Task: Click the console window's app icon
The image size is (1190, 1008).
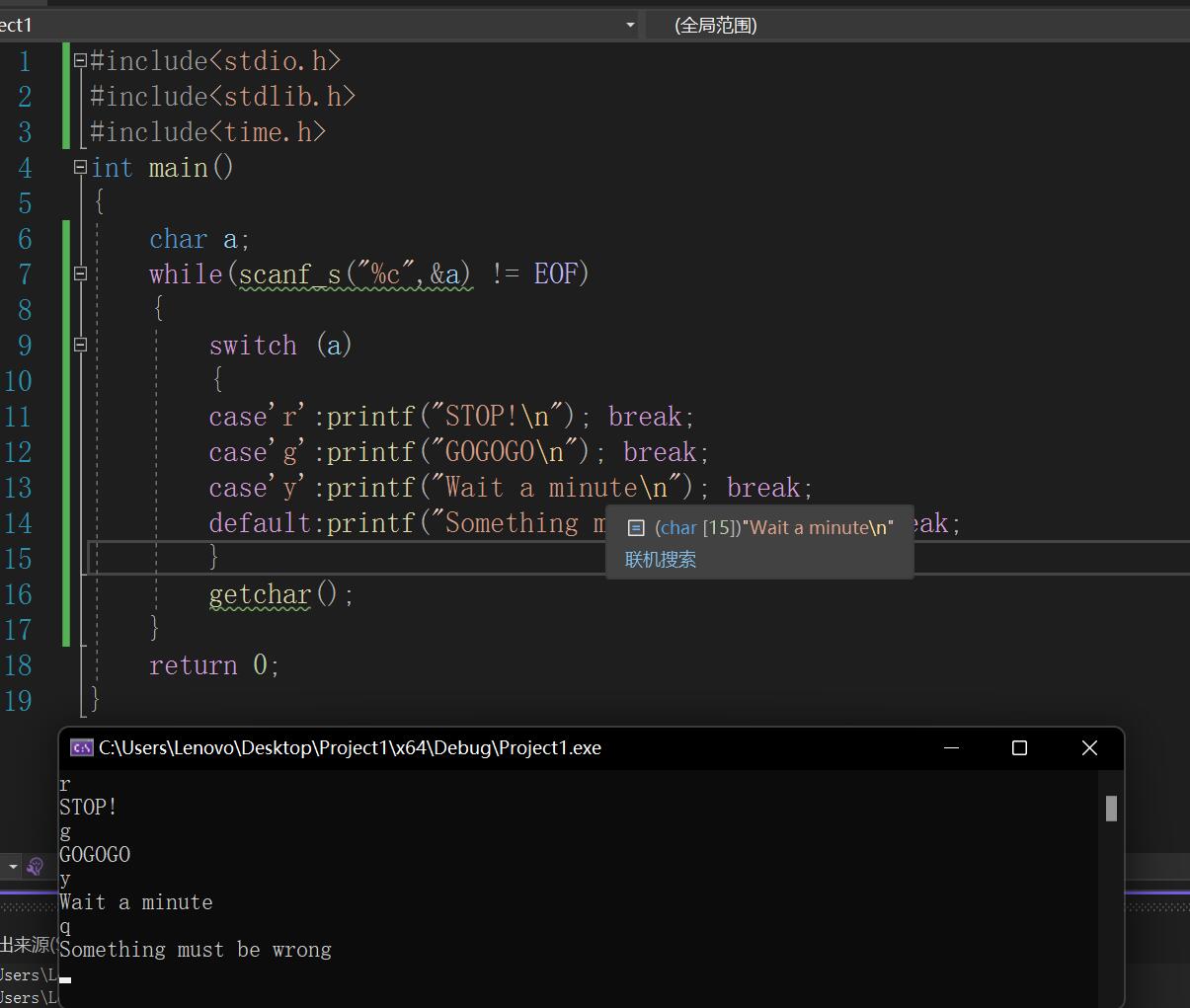Action: [x=81, y=748]
